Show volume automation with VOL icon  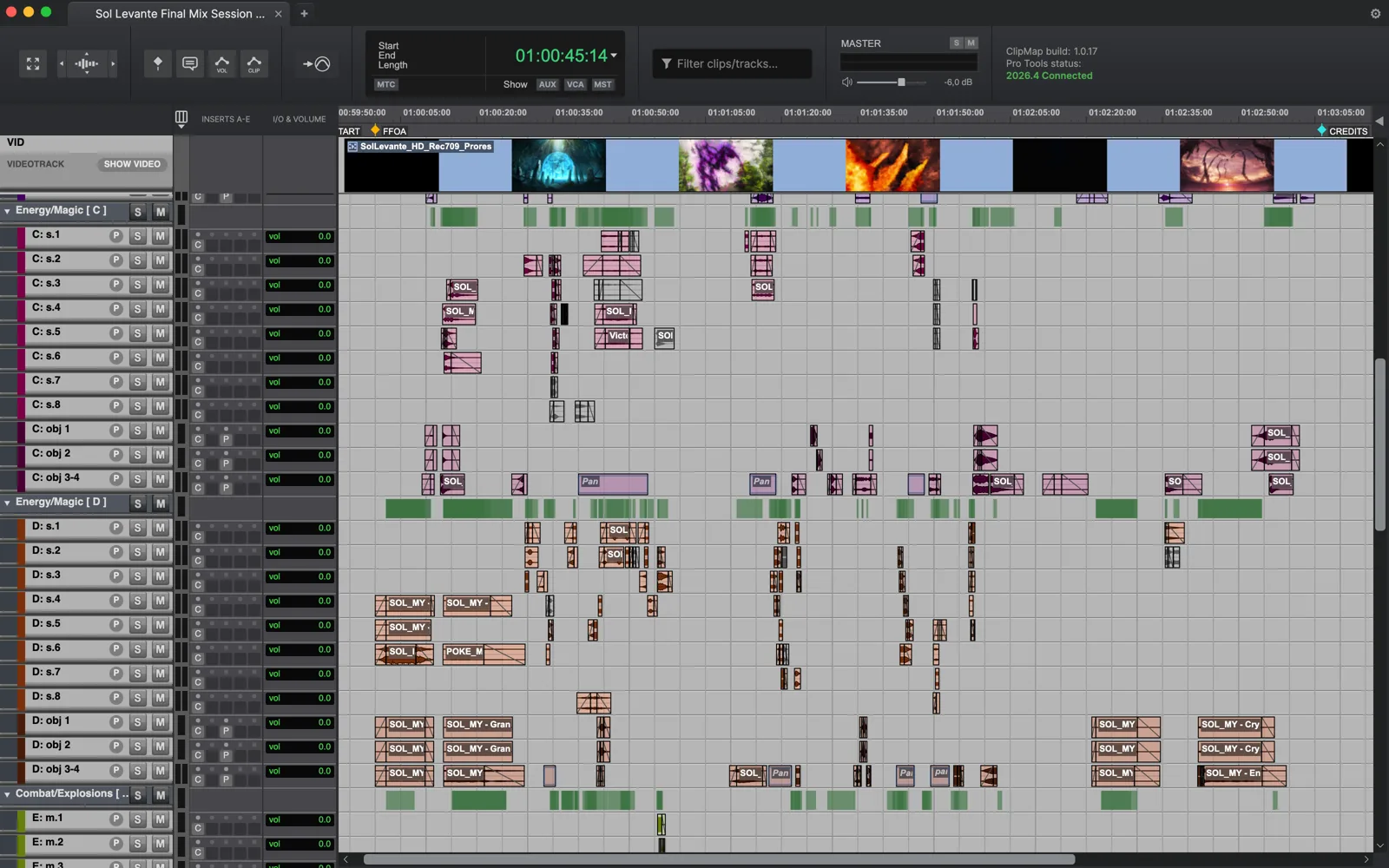pos(221,63)
